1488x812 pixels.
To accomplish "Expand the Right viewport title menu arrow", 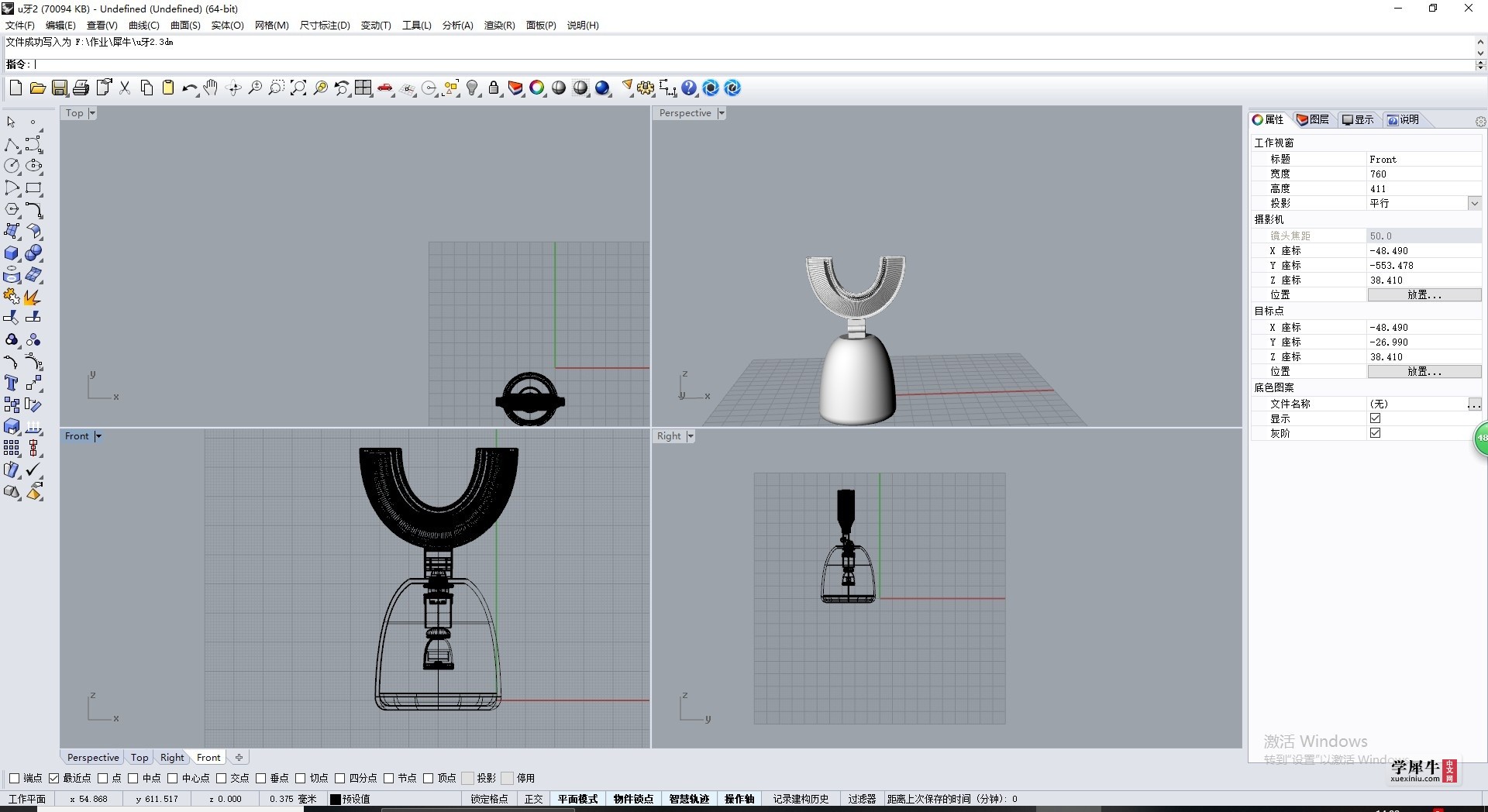I will [x=691, y=436].
